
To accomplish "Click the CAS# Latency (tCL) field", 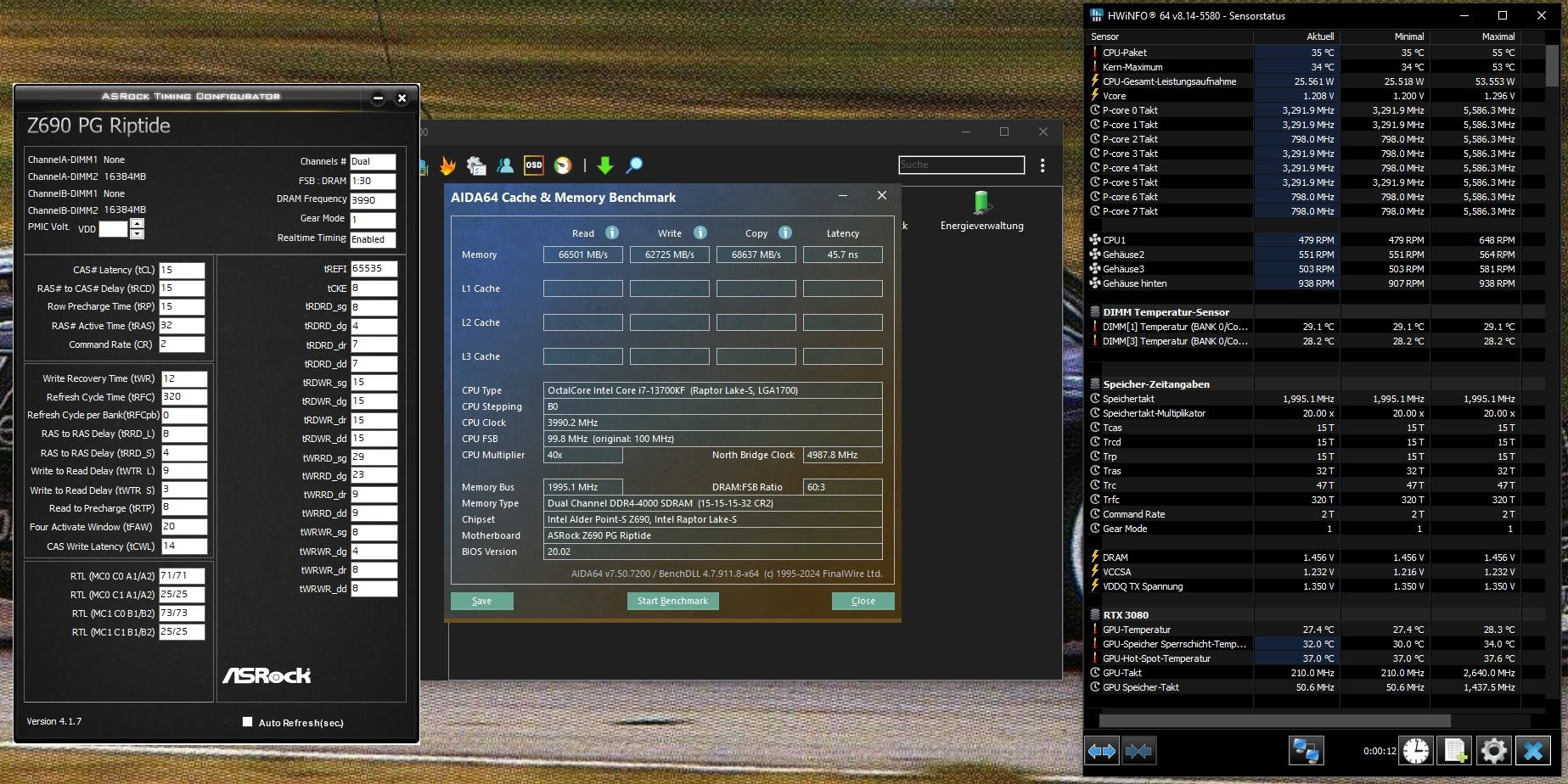I will pyautogui.click(x=182, y=270).
